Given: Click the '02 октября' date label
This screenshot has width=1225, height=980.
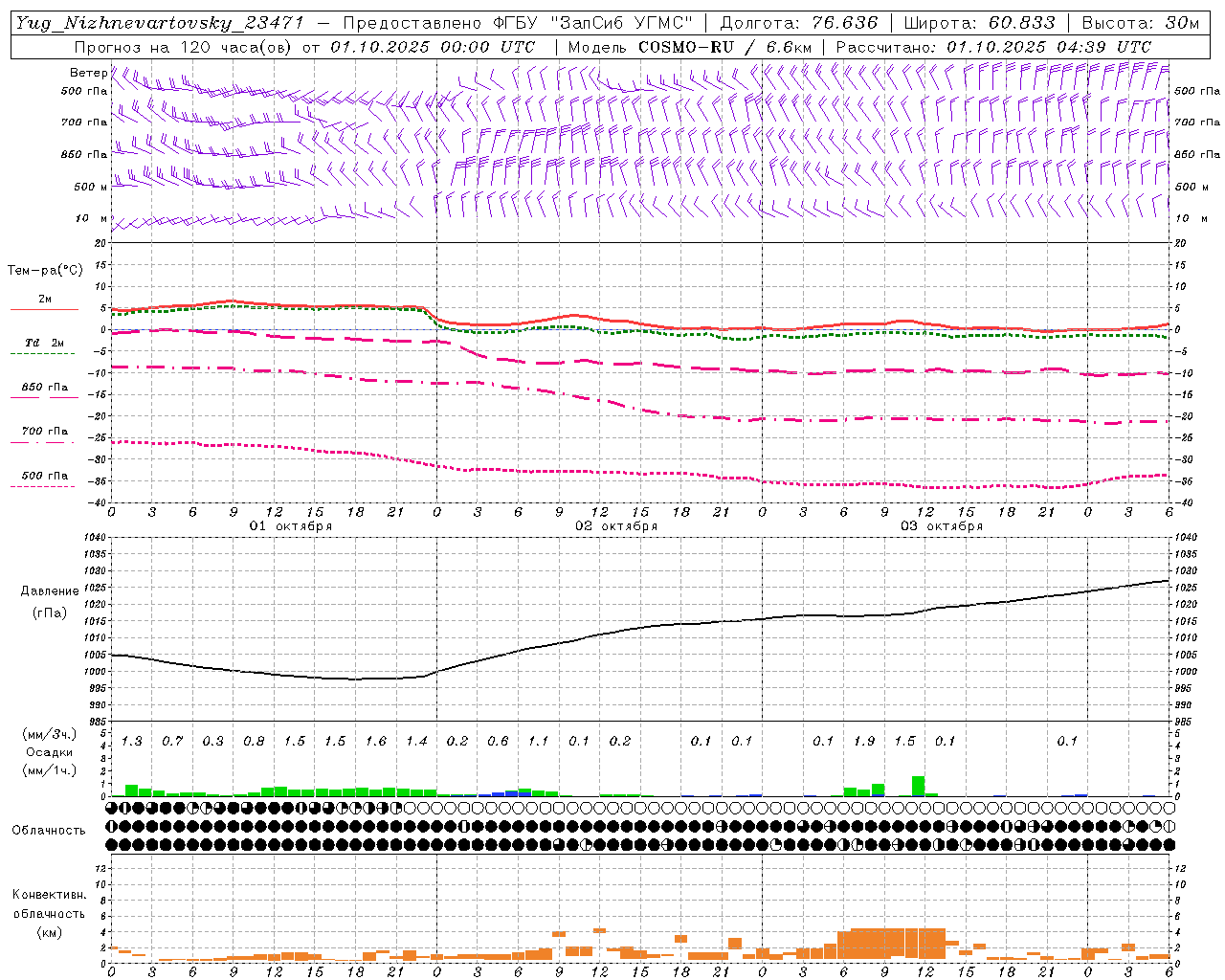Looking at the screenshot, I should pos(616,526).
